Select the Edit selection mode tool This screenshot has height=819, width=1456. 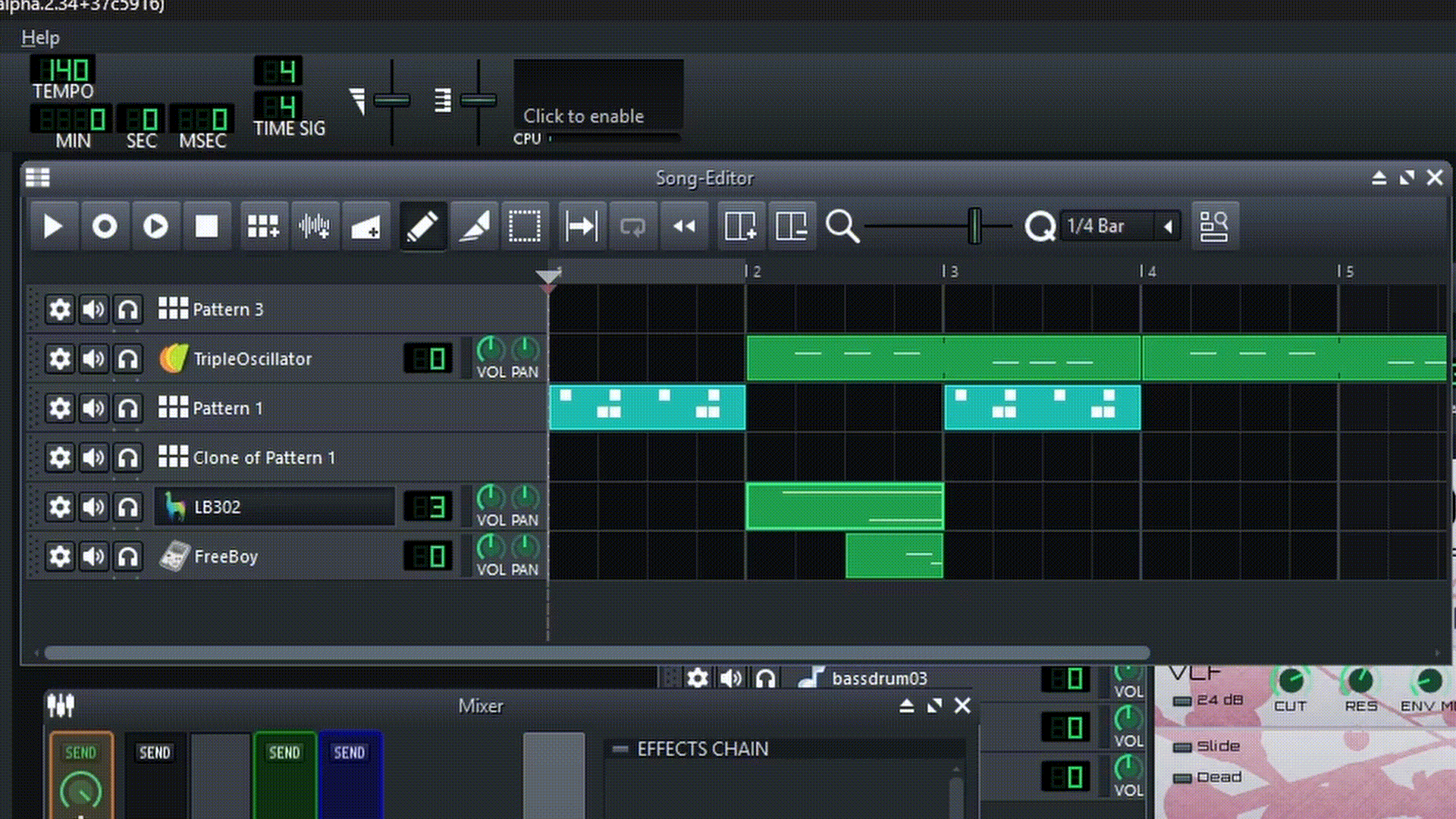[525, 226]
